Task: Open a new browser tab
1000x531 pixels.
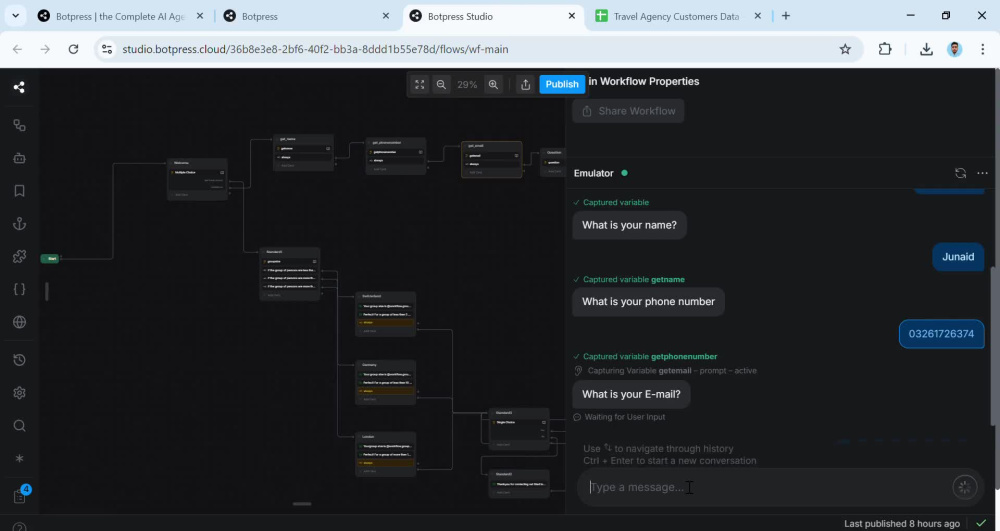Action: [x=786, y=16]
